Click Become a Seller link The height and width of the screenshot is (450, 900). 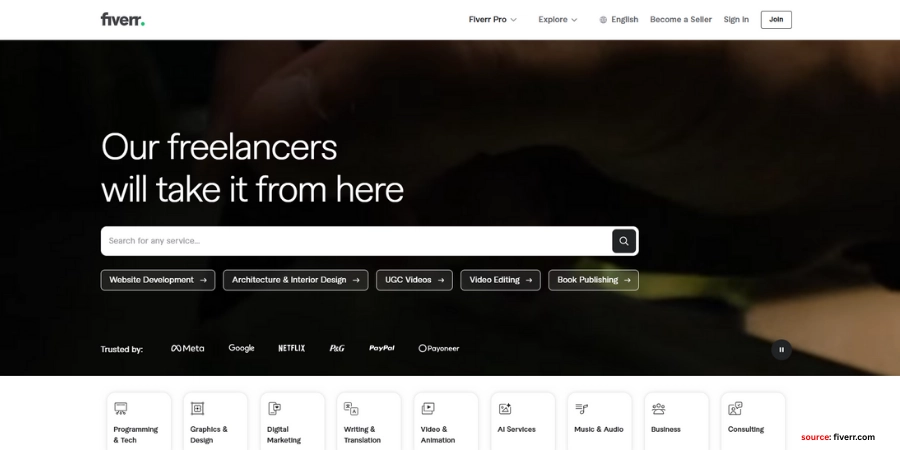681,20
